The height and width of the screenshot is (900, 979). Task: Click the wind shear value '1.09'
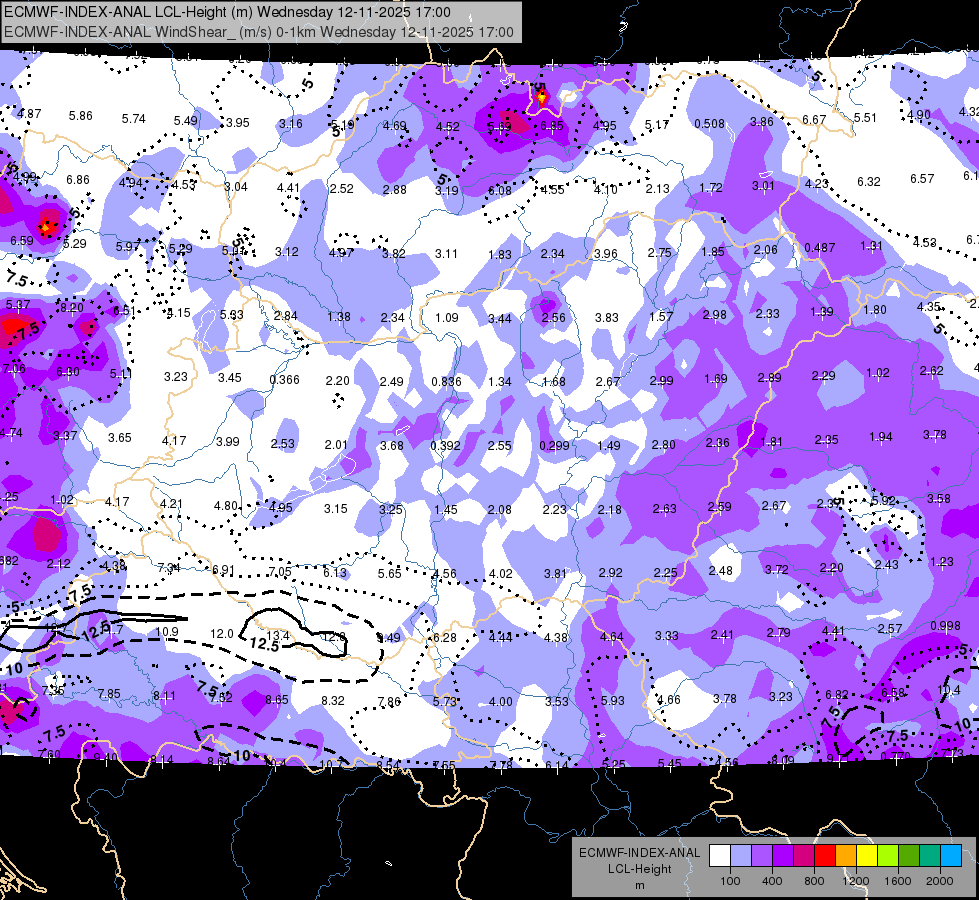(x=447, y=317)
